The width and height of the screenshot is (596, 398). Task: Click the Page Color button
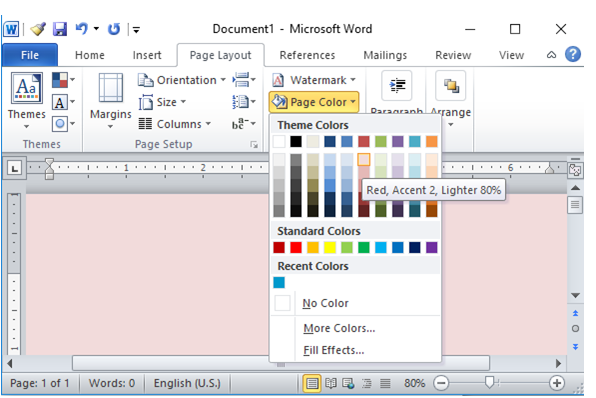point(314,102)
